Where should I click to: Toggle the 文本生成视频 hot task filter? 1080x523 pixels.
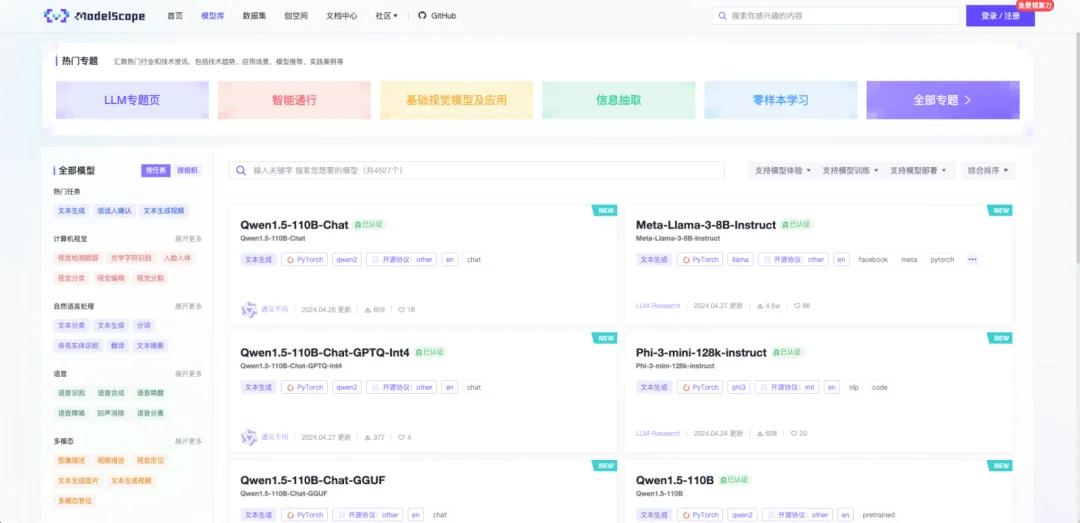(x=164, y=211)
